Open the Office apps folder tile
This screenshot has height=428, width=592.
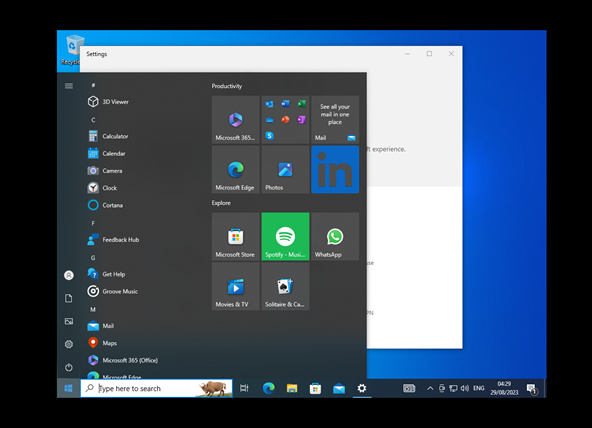285,120
